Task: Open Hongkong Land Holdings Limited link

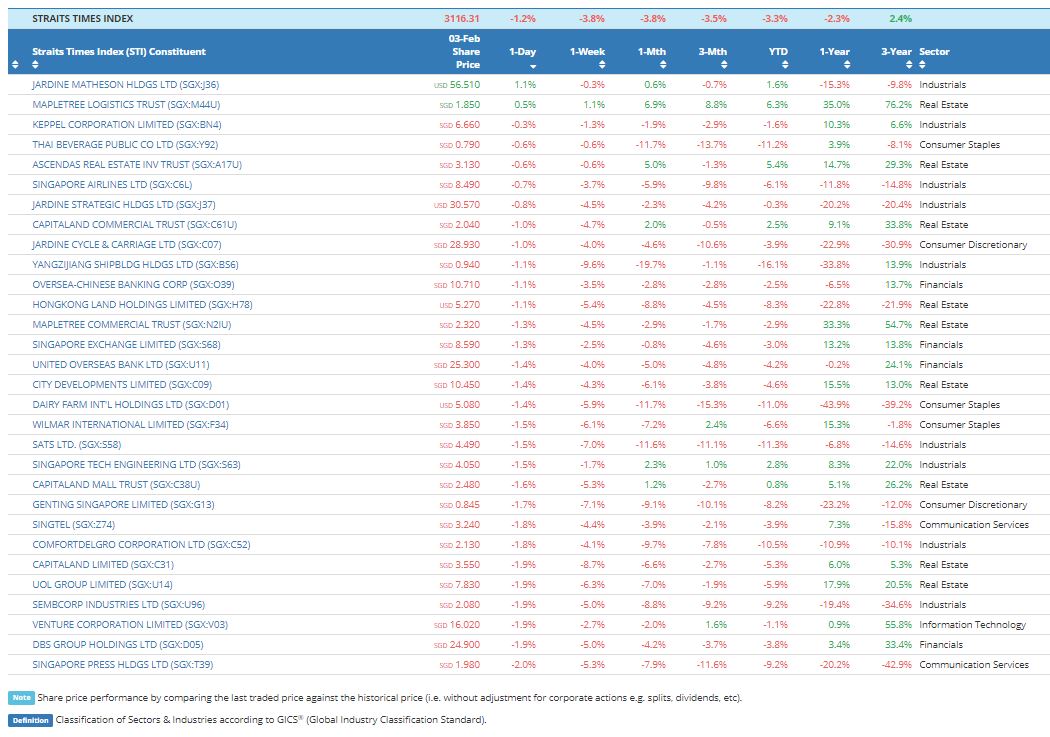Action: [x=142, y=305]
